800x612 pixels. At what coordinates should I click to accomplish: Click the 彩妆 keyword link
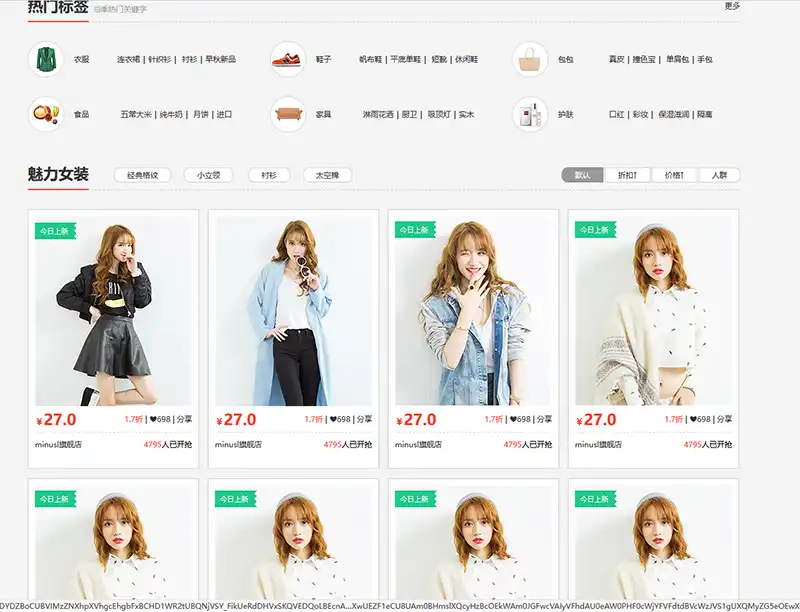point(640,114)
